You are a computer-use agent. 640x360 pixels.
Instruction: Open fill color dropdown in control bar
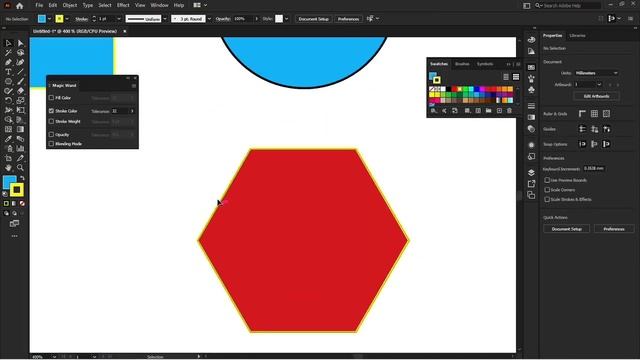(x=49, y=19)
